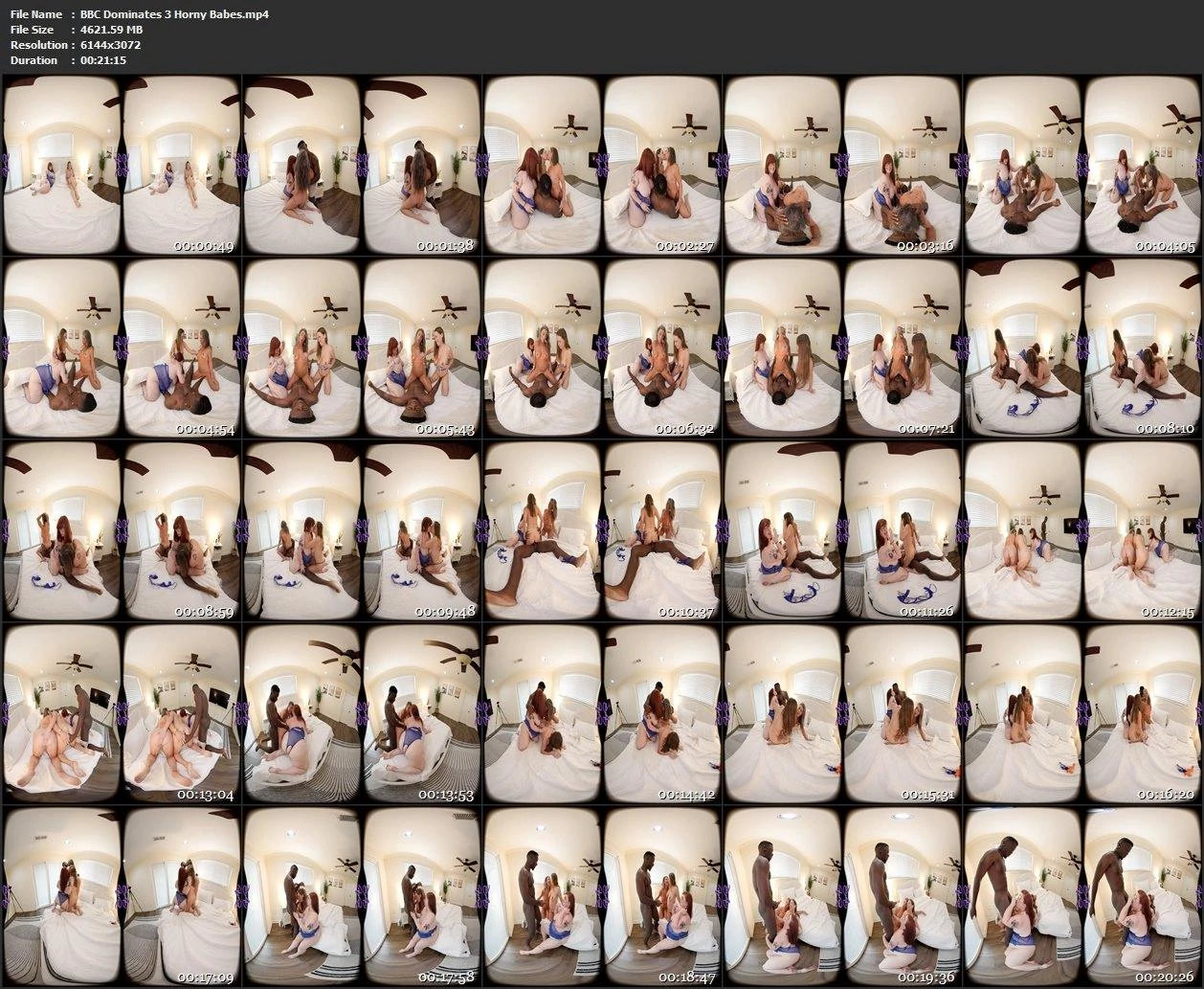This screenshot has height=989, width=1204.
Task: Open the frame marked 00:13:04
Action: 122,713
